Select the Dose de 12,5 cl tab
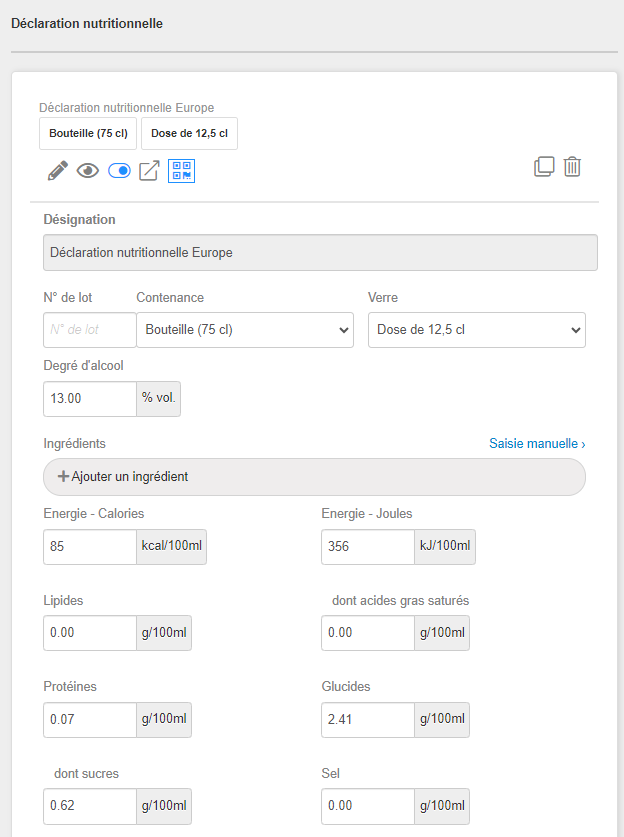Viewport: 624px width, 837px height. [x=189, y=134]
